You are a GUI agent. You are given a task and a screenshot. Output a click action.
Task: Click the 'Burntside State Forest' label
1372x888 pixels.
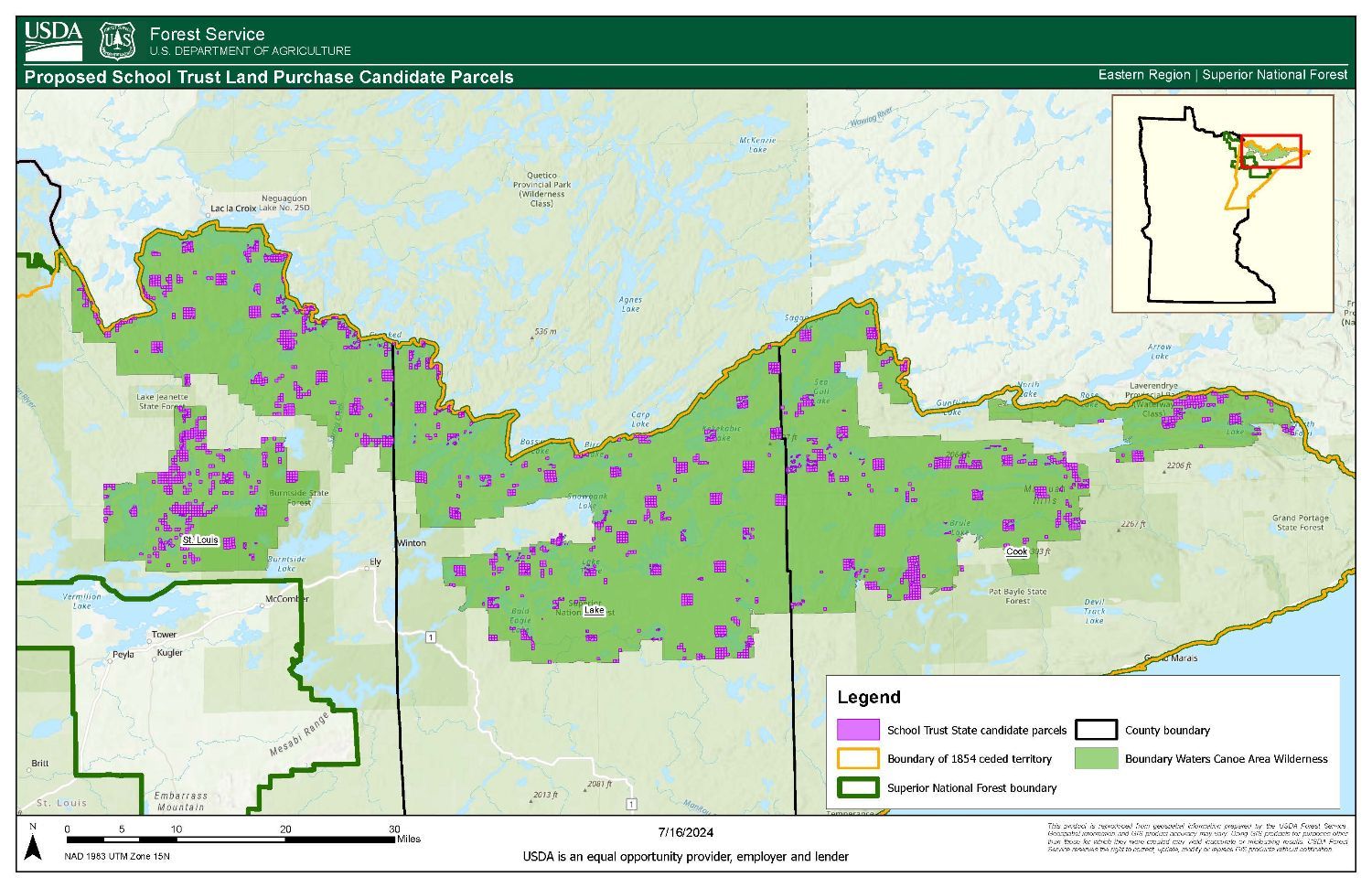[299, 497]
